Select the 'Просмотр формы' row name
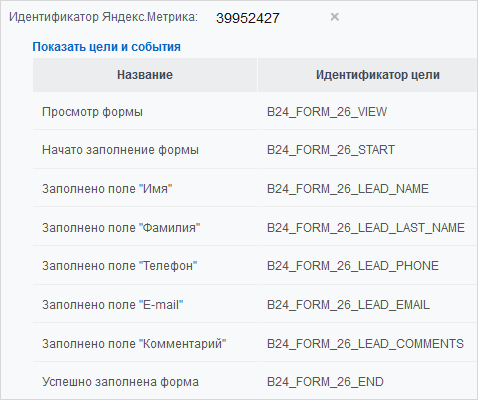This screenshot has height=400, width=478. click(x=92, y=112)
